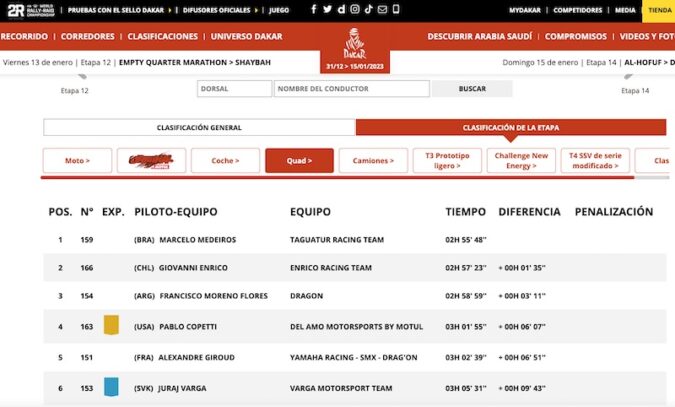
Task: Click the blue badge next to Juraj Varga
Action: coord(111,387)
